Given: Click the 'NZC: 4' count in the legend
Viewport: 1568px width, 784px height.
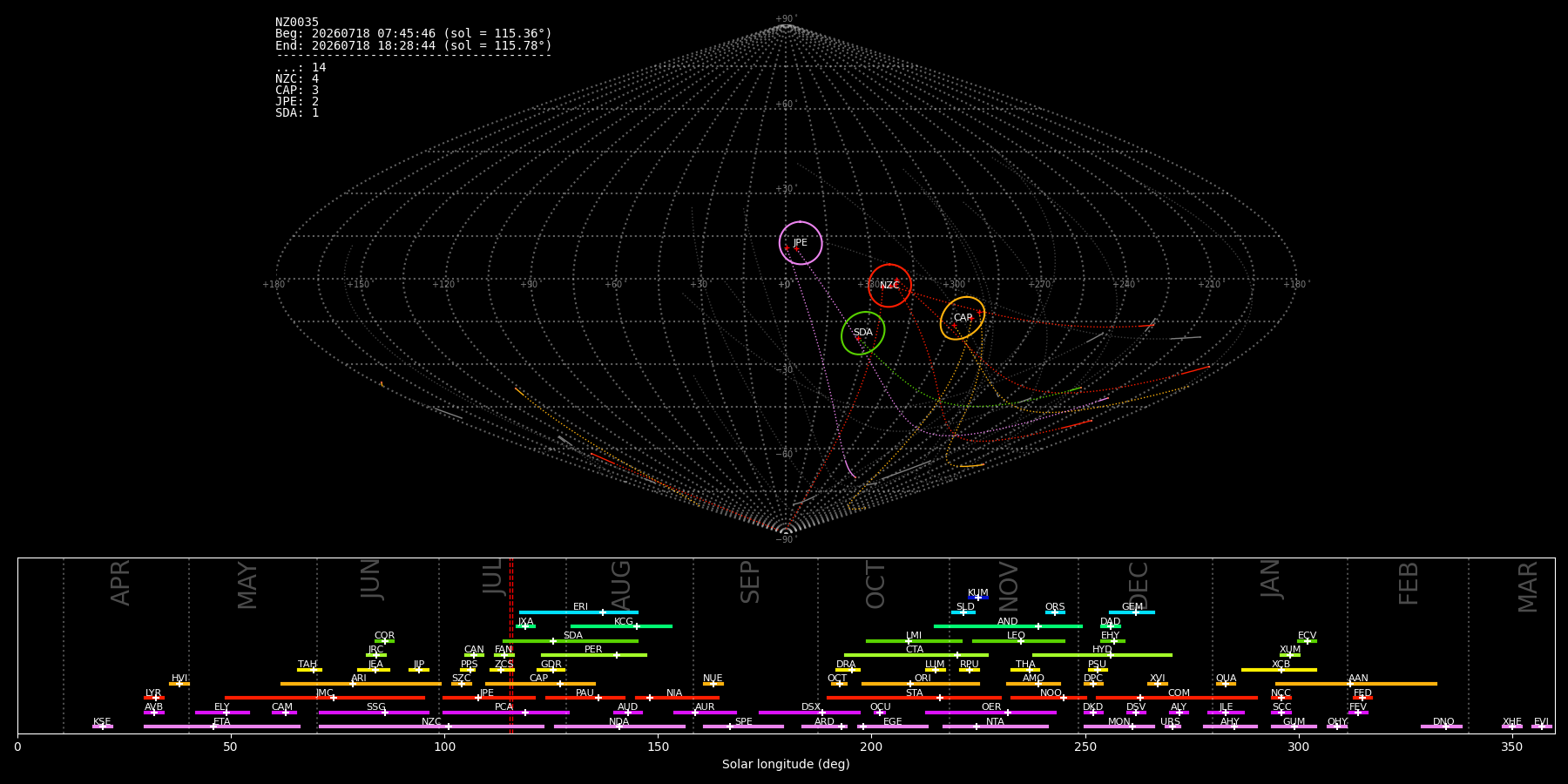Looking at the screenshot, I should (x=297, y=79).
